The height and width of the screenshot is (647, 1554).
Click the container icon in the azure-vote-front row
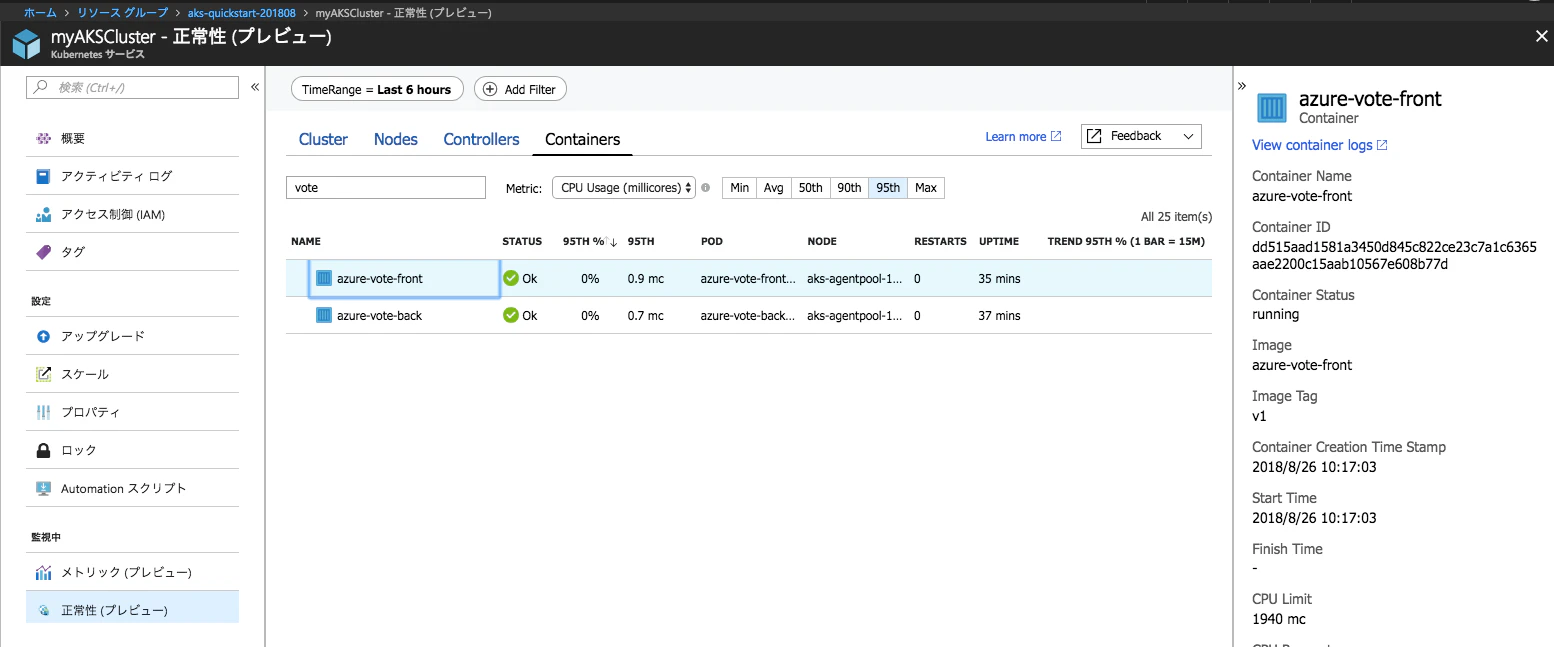[x=323, y=278]
